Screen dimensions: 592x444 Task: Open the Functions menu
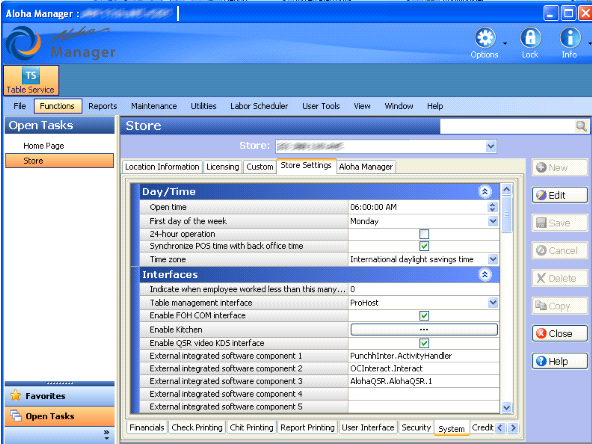pyautogui.click(x=57, y=106)
